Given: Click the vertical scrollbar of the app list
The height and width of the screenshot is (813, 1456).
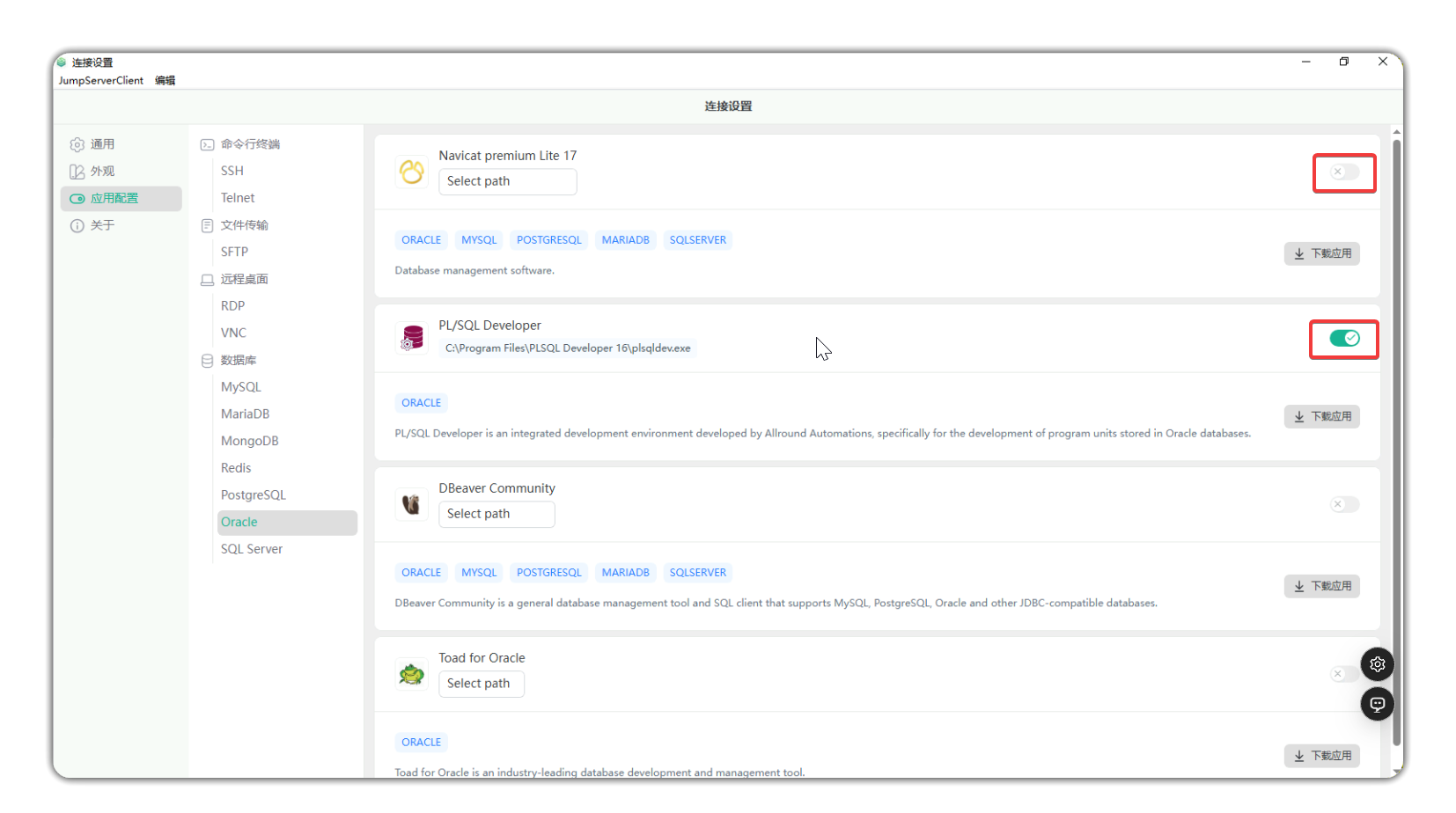Looking at the screenshot, I should 1396,440.
